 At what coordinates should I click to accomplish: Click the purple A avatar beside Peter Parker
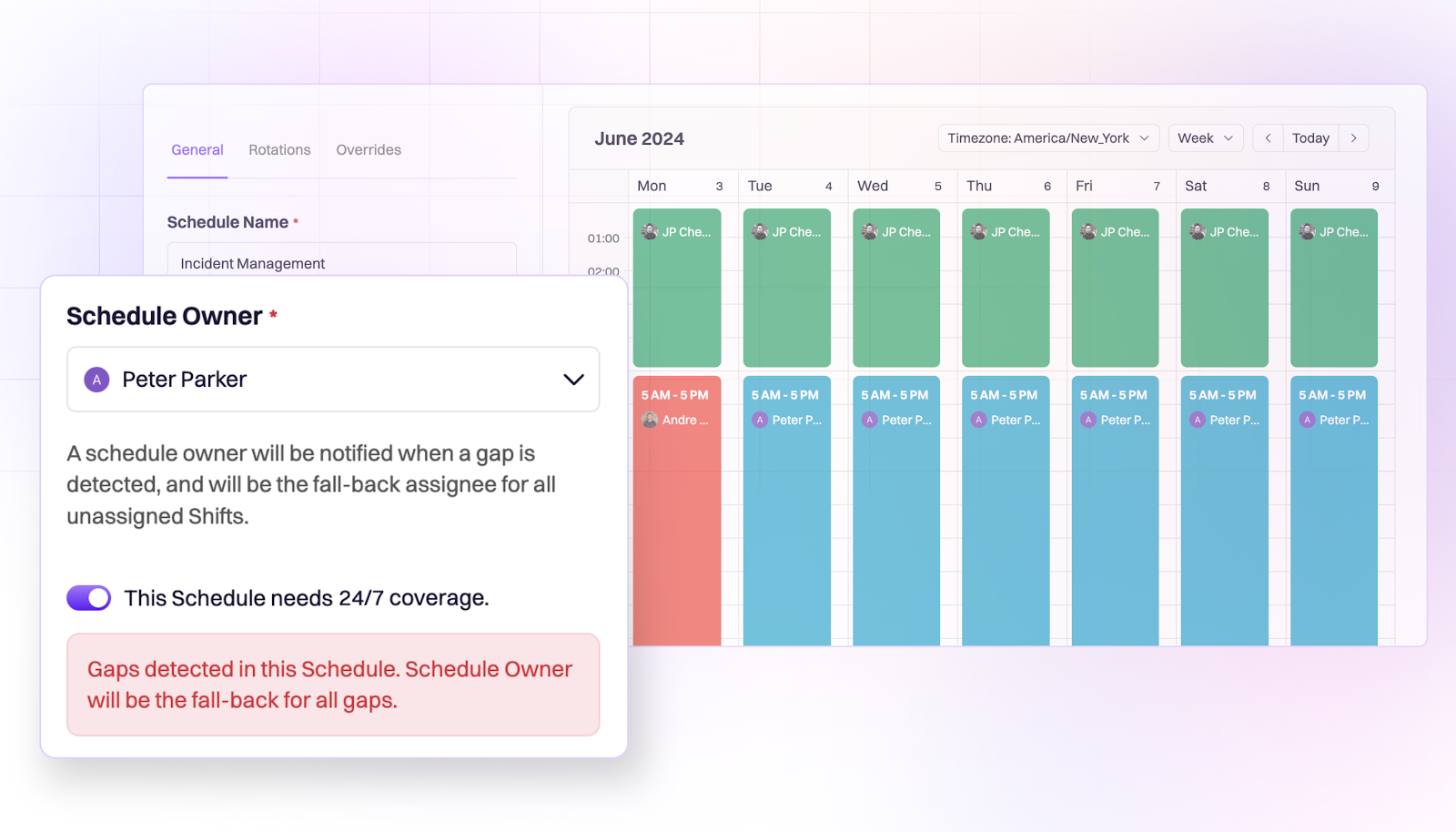96,380
